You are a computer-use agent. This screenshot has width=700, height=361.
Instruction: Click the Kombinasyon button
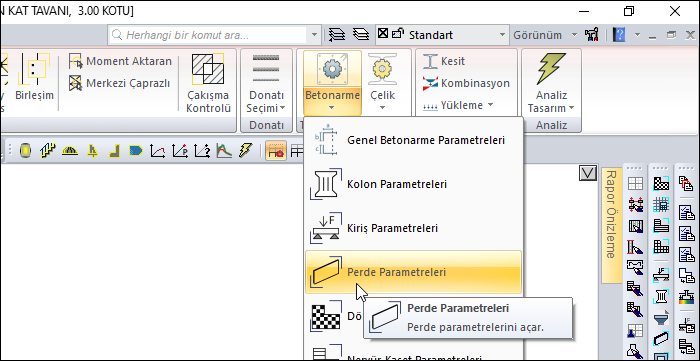click(x=466, y=83)
